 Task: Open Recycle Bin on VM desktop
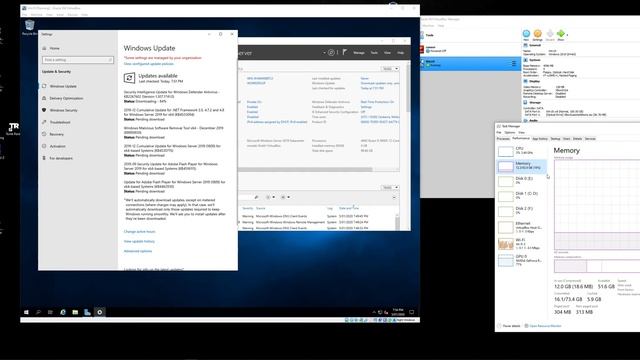point(29,28)
